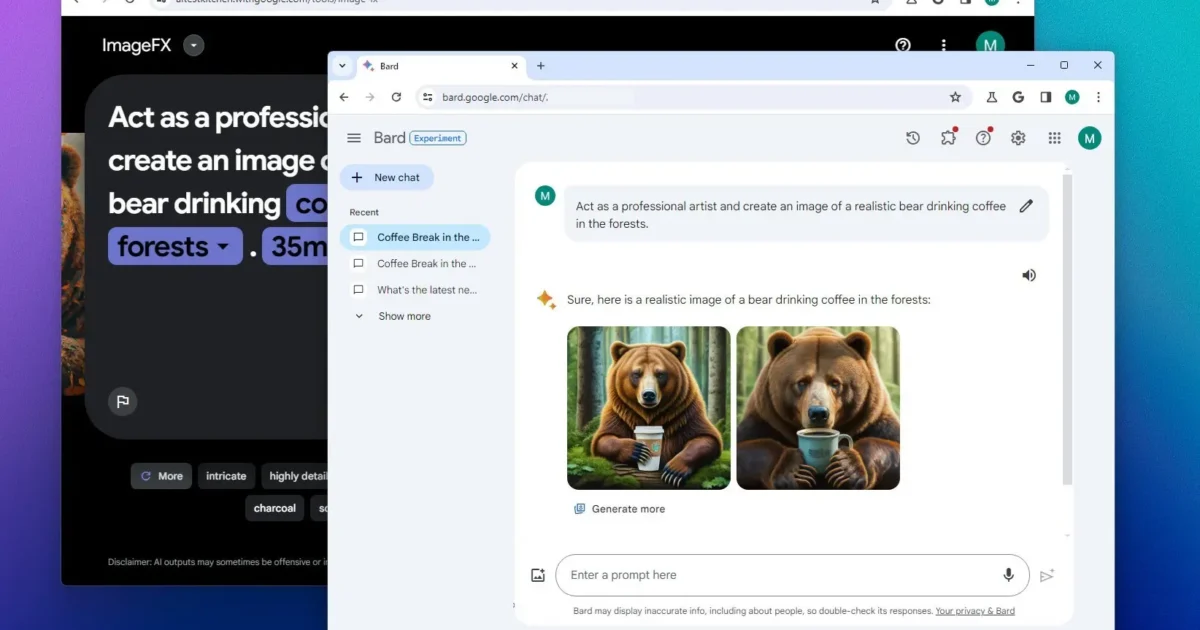Submit prompt with send arrow icon
Viewport: 1200px width, 630px height.
[1047, 575]
